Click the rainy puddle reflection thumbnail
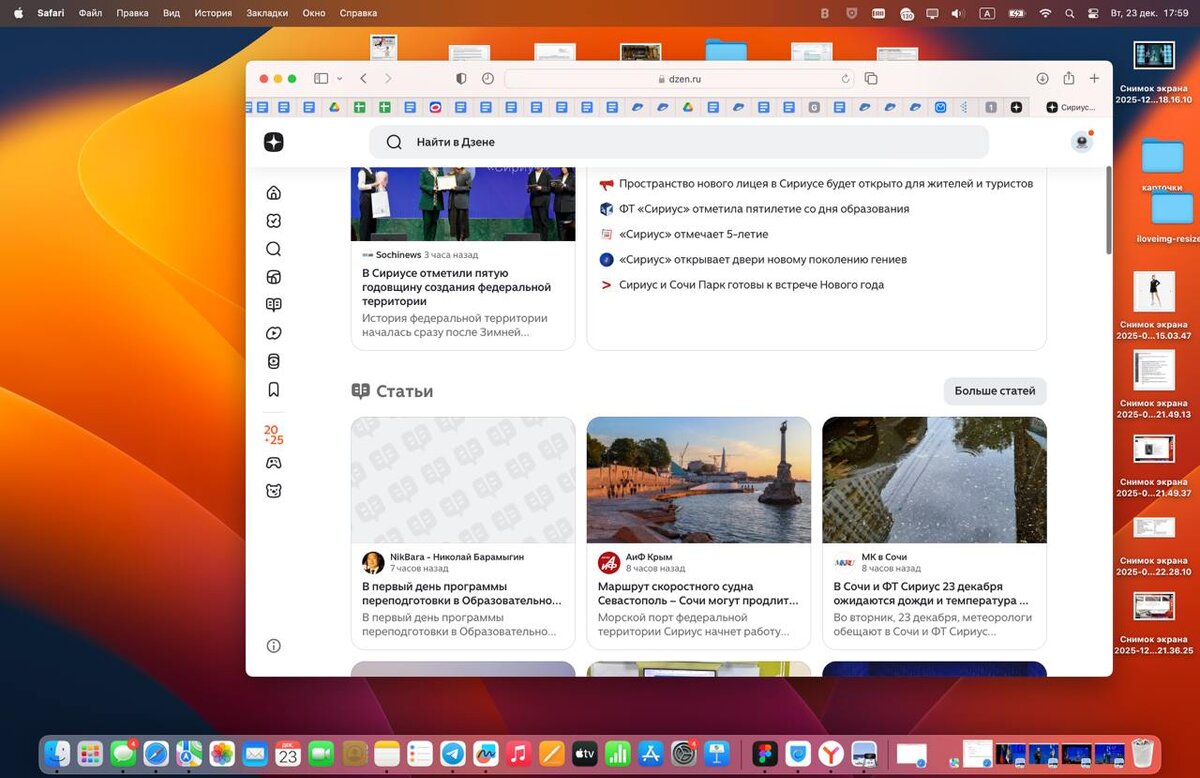 click(x=934, y=480)
